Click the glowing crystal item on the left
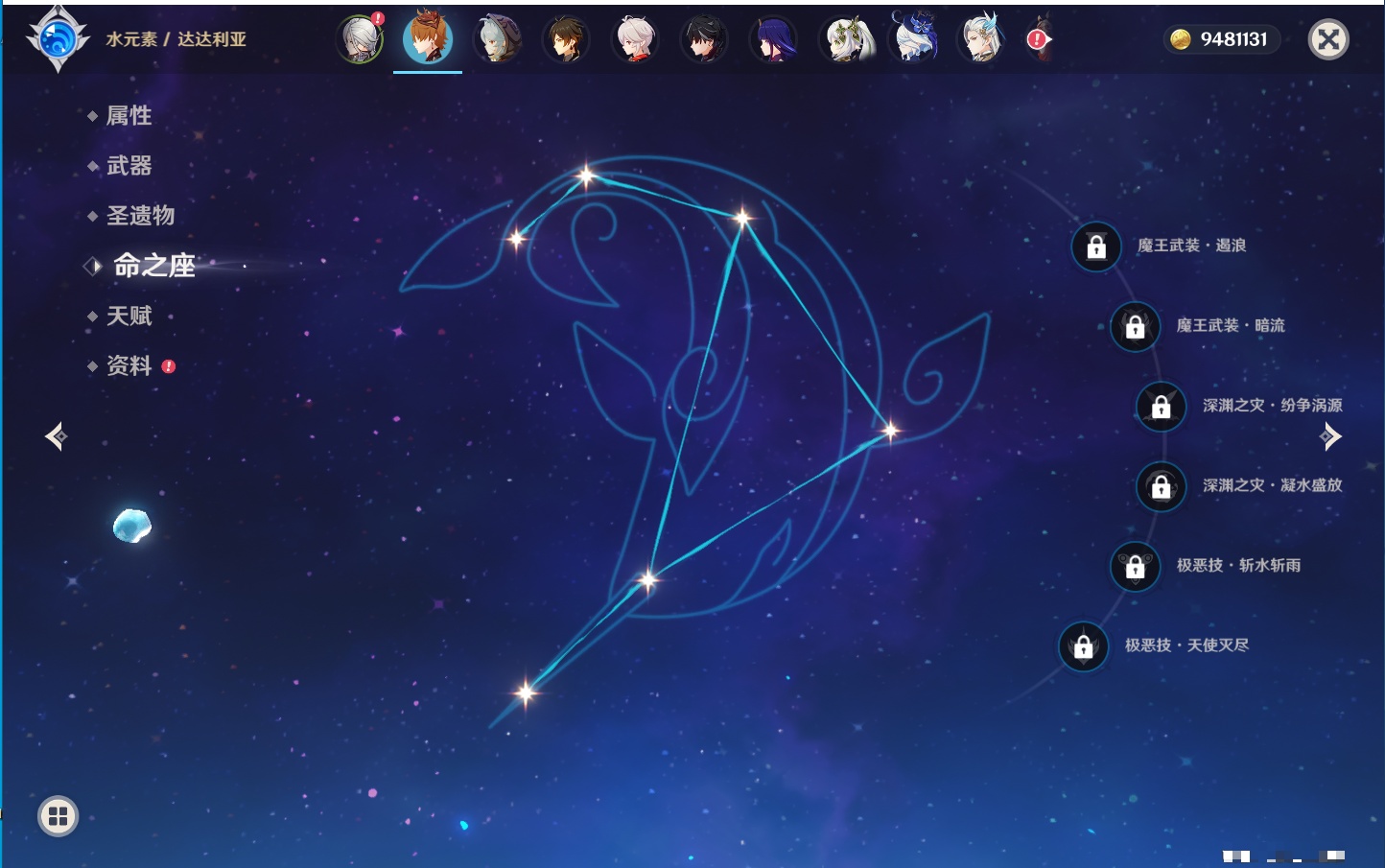Viewport: 1385px width, 868px height. point(132,525)
